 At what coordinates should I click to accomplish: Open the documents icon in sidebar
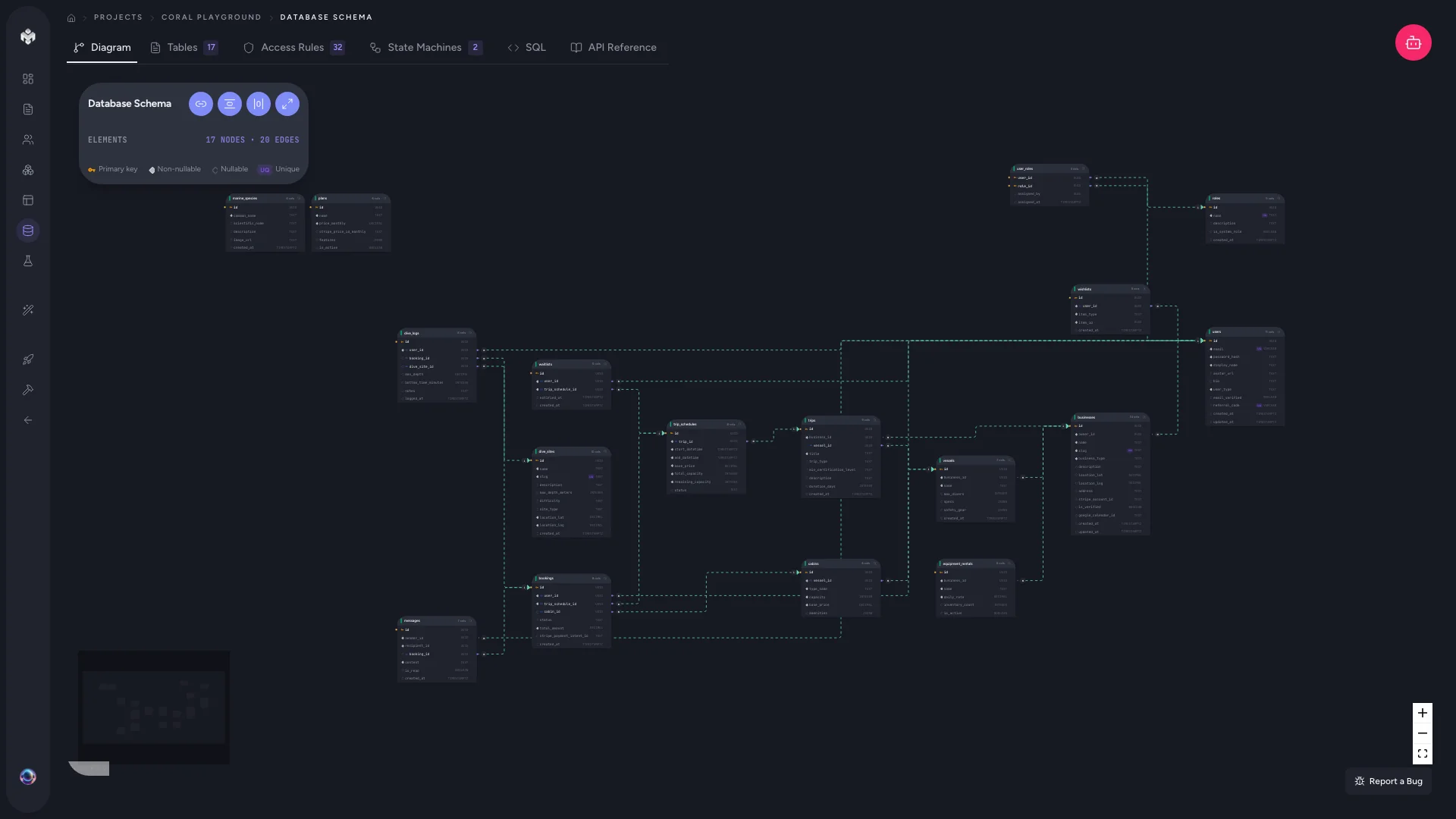coord(28,109)
